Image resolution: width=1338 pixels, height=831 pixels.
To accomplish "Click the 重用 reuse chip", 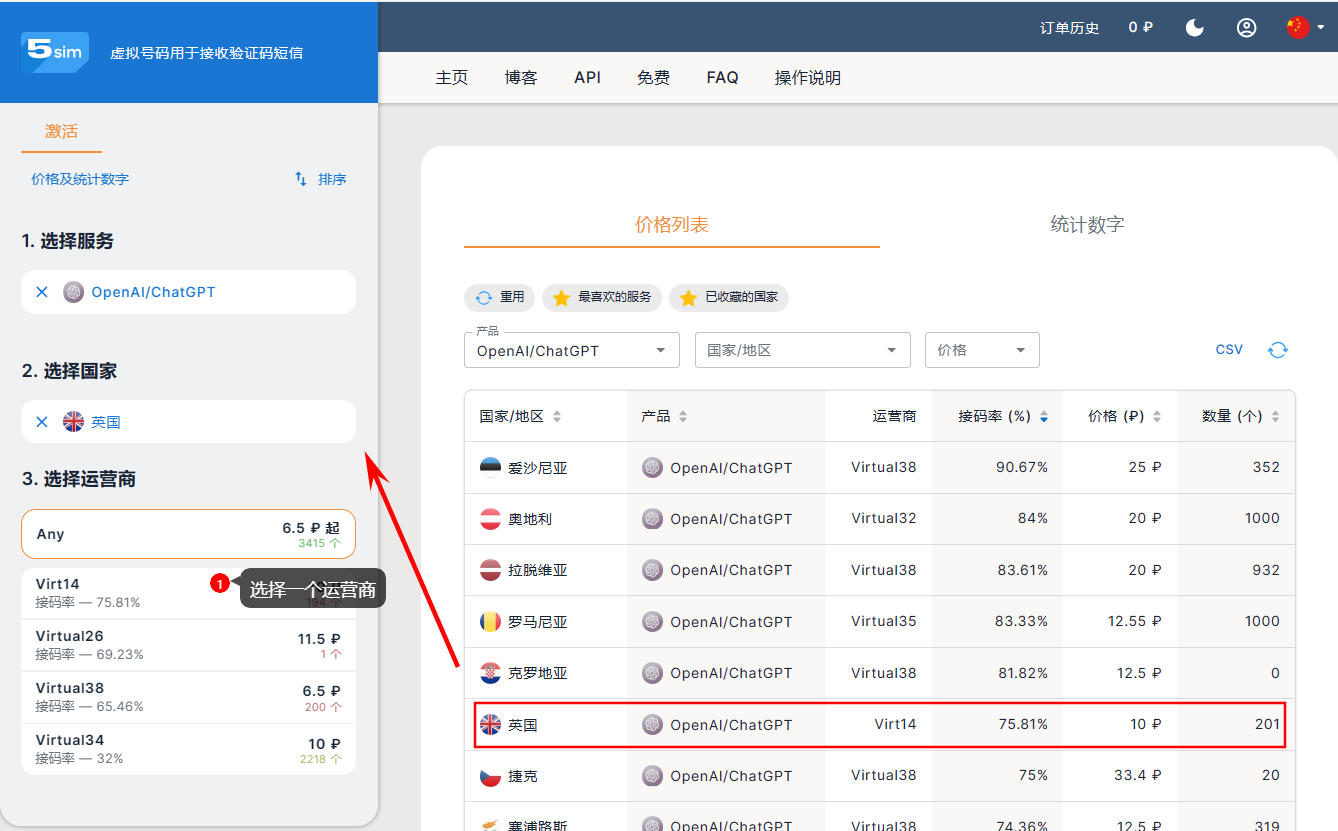I will tap(500, 298).
